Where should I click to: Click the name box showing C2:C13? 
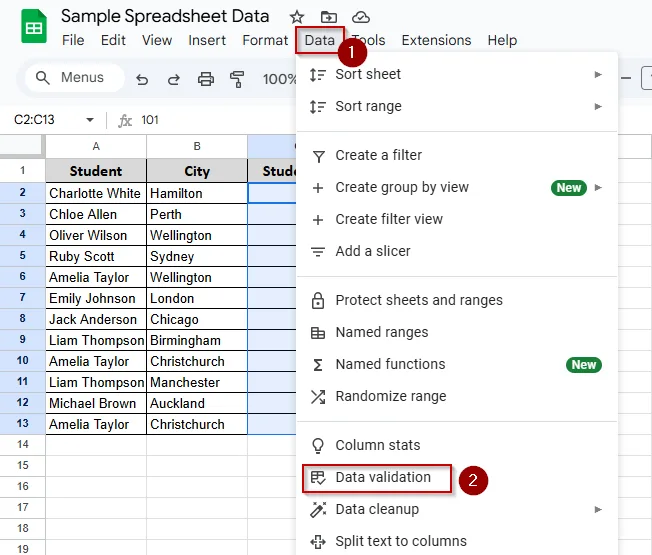tap(34, 120)
